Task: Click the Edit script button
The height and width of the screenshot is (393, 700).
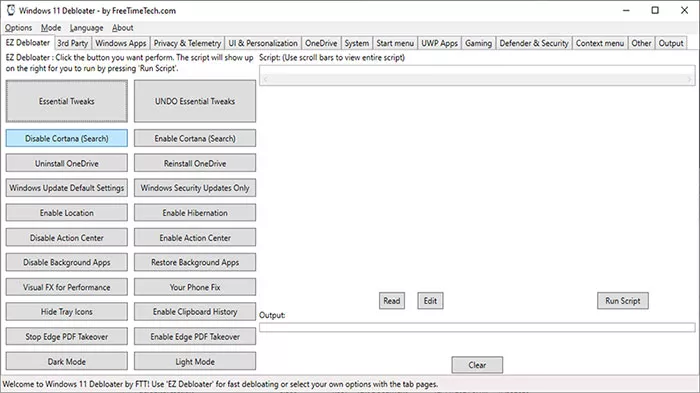Action: 430,301
